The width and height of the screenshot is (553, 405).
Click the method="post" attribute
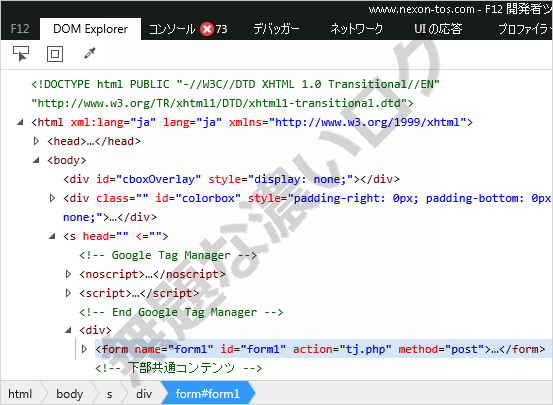point(442,349)
